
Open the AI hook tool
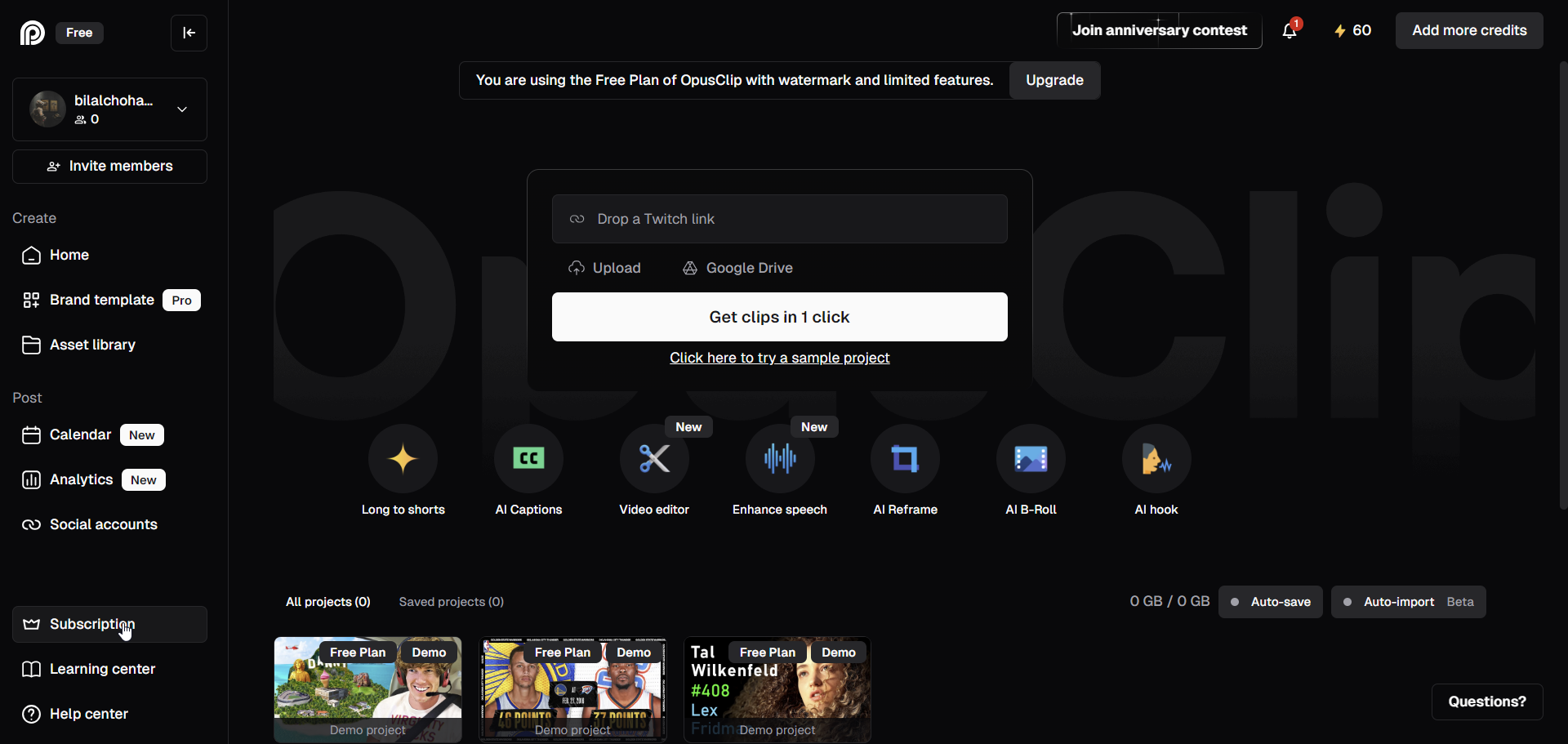(1156, 459)
